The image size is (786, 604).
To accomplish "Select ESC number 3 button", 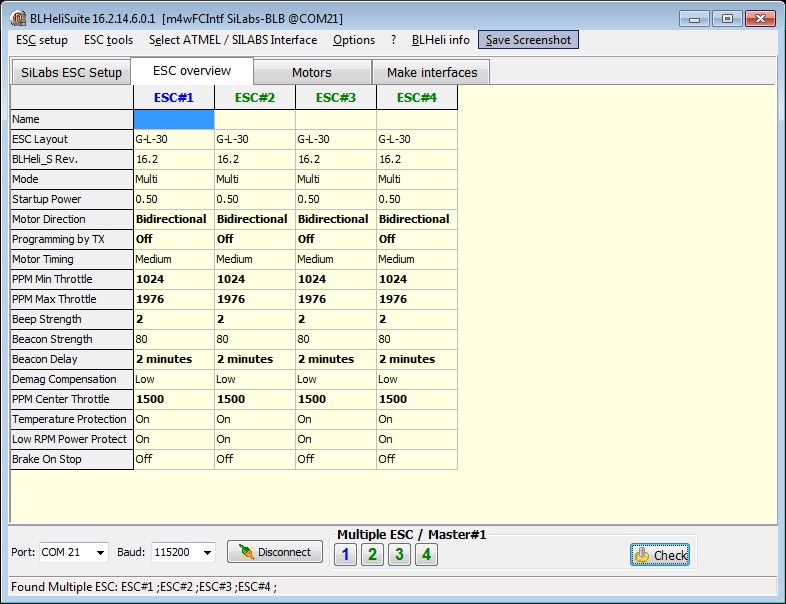I will [x=399, y=554].
